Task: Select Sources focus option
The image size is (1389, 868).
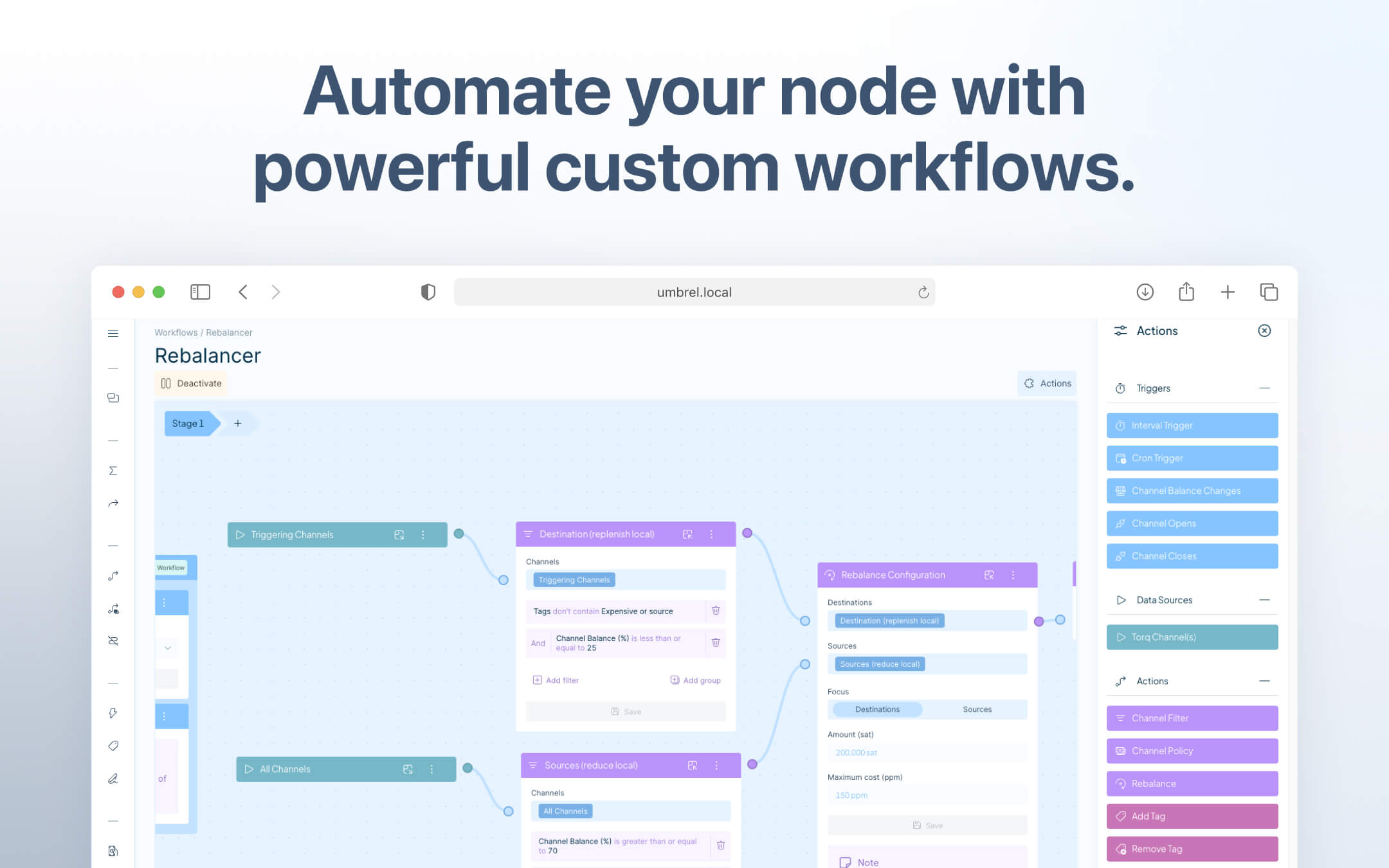Action: [x=977, y=709]
